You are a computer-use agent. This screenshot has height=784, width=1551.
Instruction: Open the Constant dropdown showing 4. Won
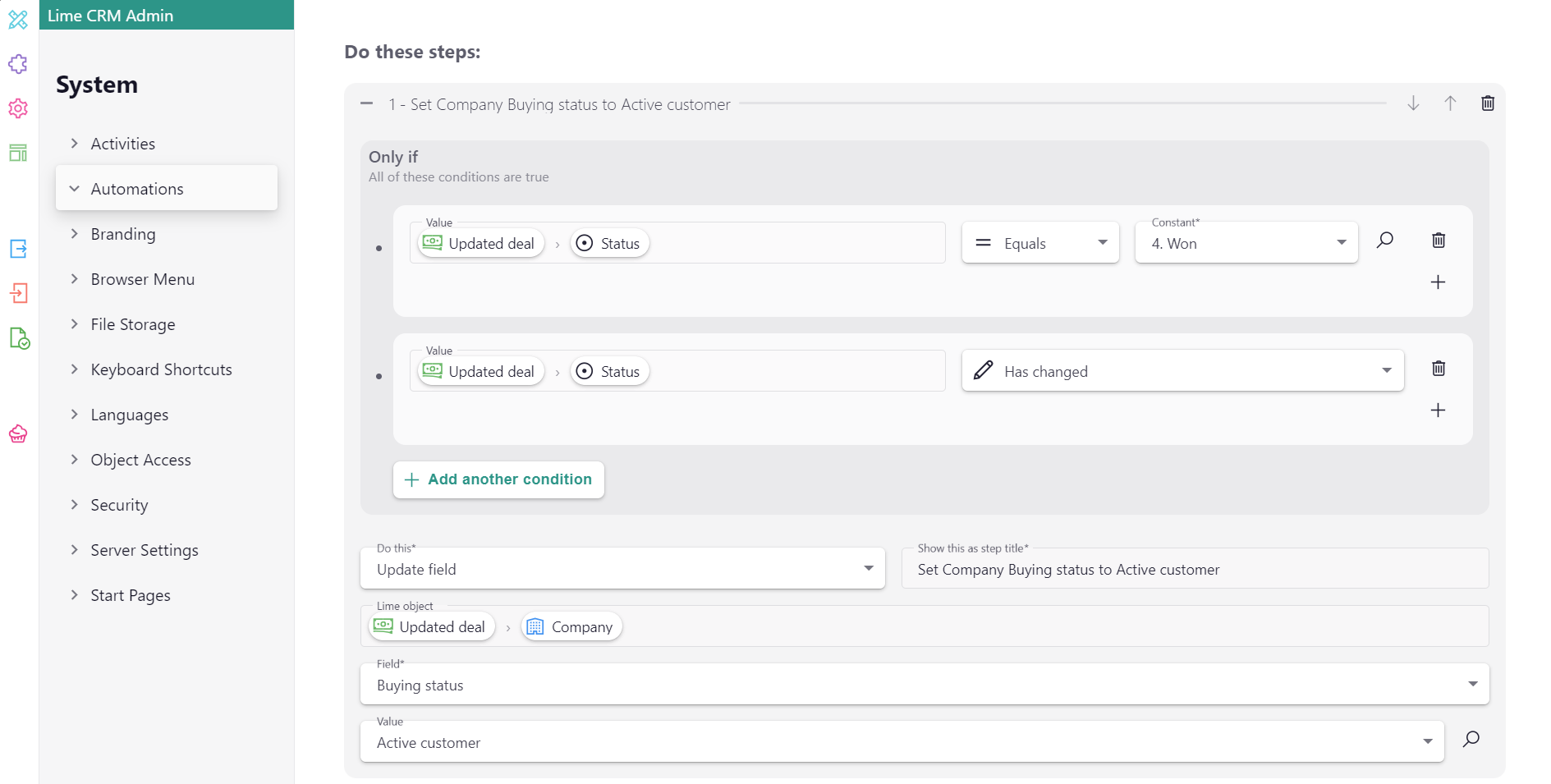click(1246, 243)
